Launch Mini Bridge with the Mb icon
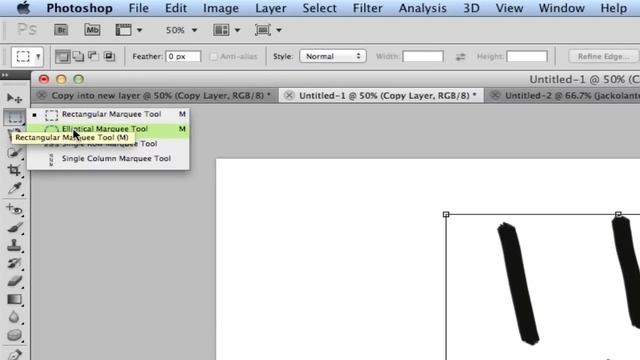 click(92, 30)
